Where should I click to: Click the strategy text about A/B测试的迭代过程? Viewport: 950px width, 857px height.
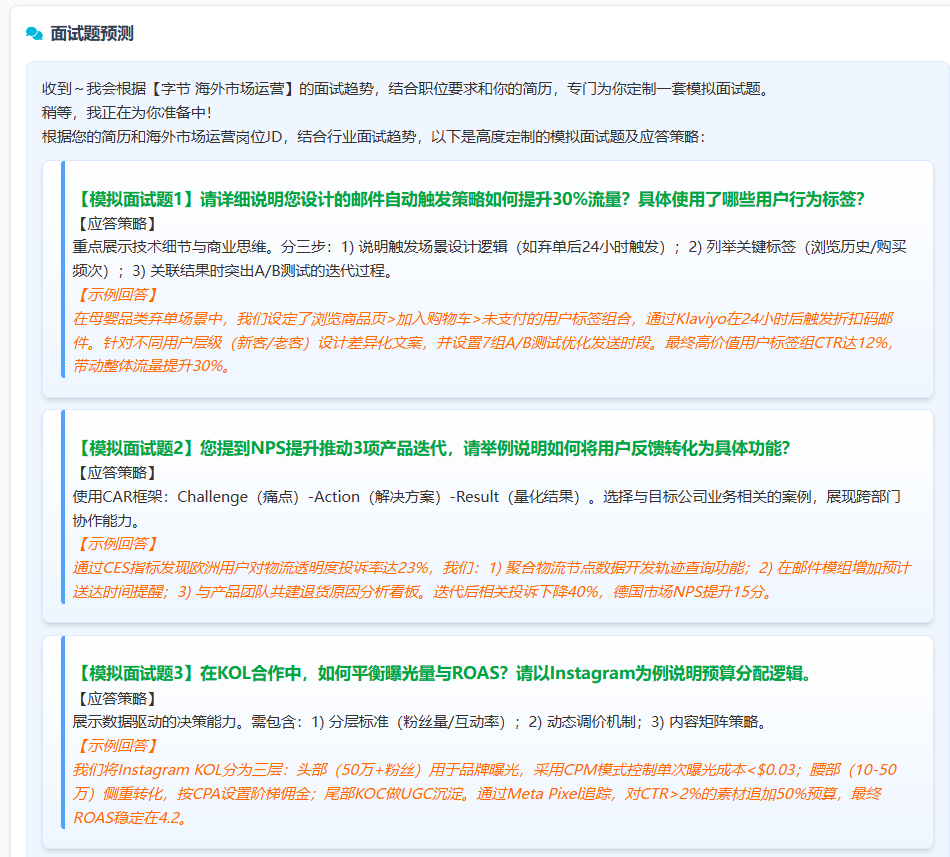[490, 259]
